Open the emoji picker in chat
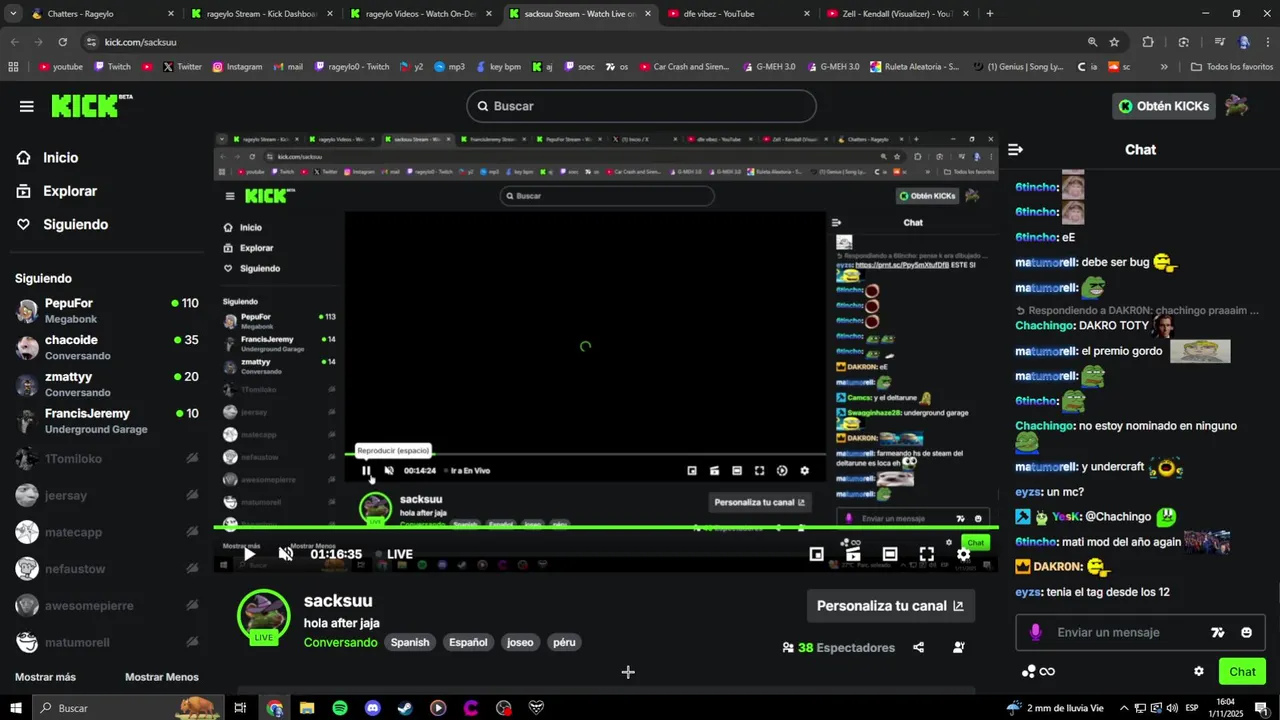The width and height of the screenshot is (1280, 720). (x=1246, y=632)
